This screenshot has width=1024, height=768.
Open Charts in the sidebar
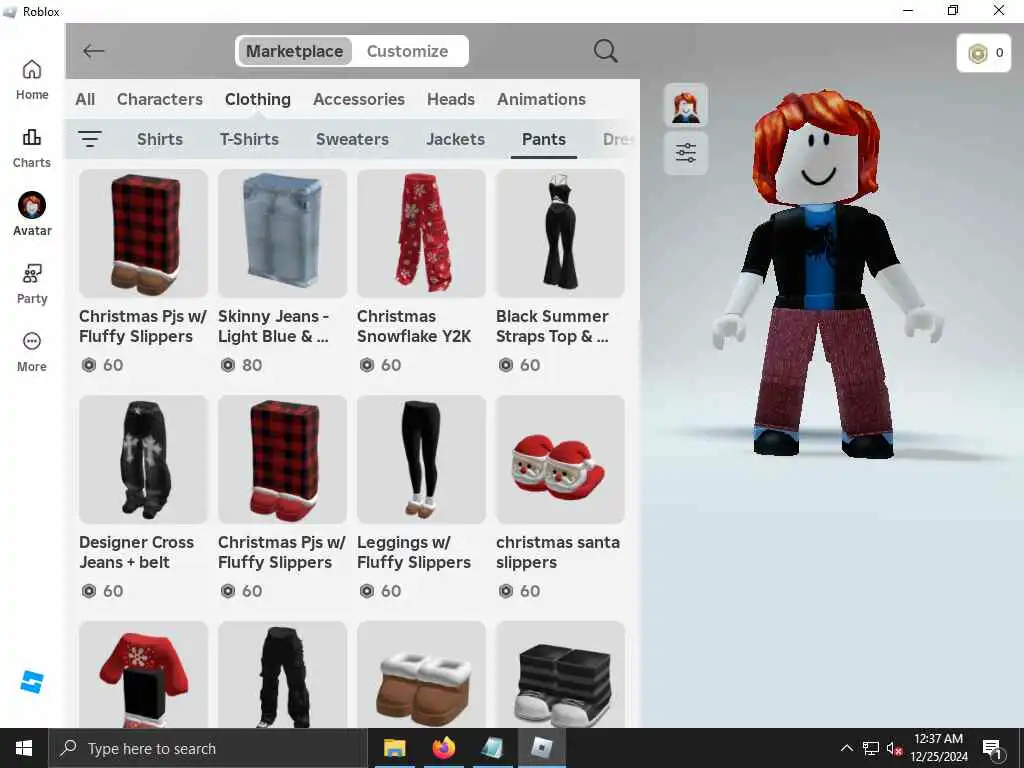[32, 148]
